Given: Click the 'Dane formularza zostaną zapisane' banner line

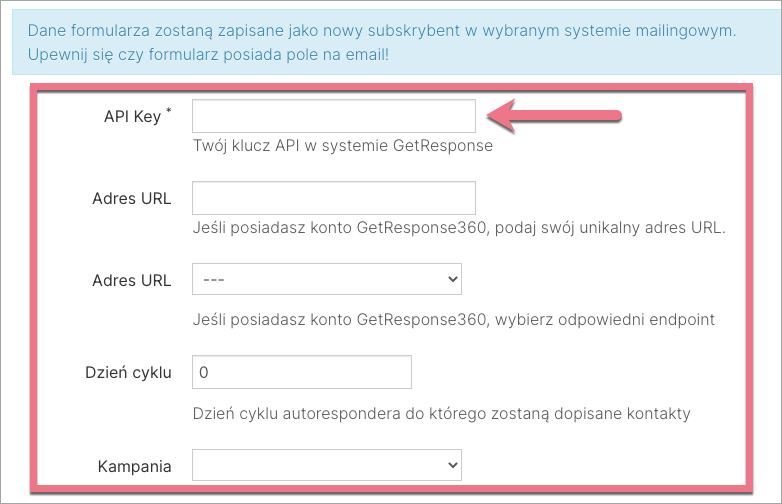Looking at the screenshot, I should tap(382, 30).
